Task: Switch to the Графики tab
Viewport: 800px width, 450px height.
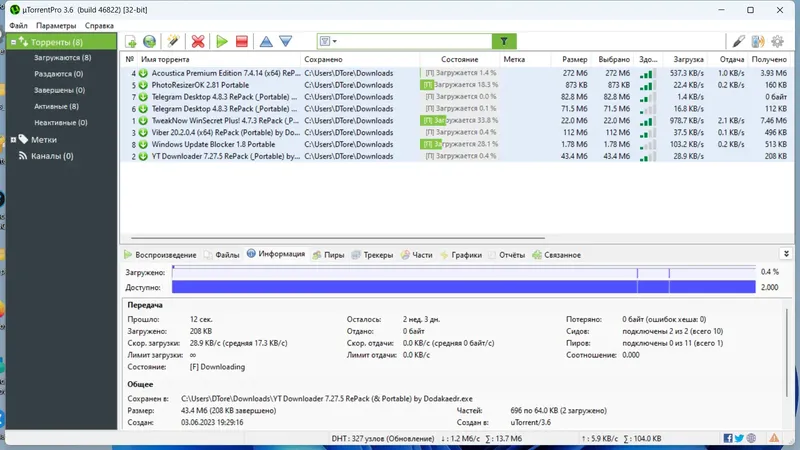Action: pyautogui.click(x=461, y=255)
